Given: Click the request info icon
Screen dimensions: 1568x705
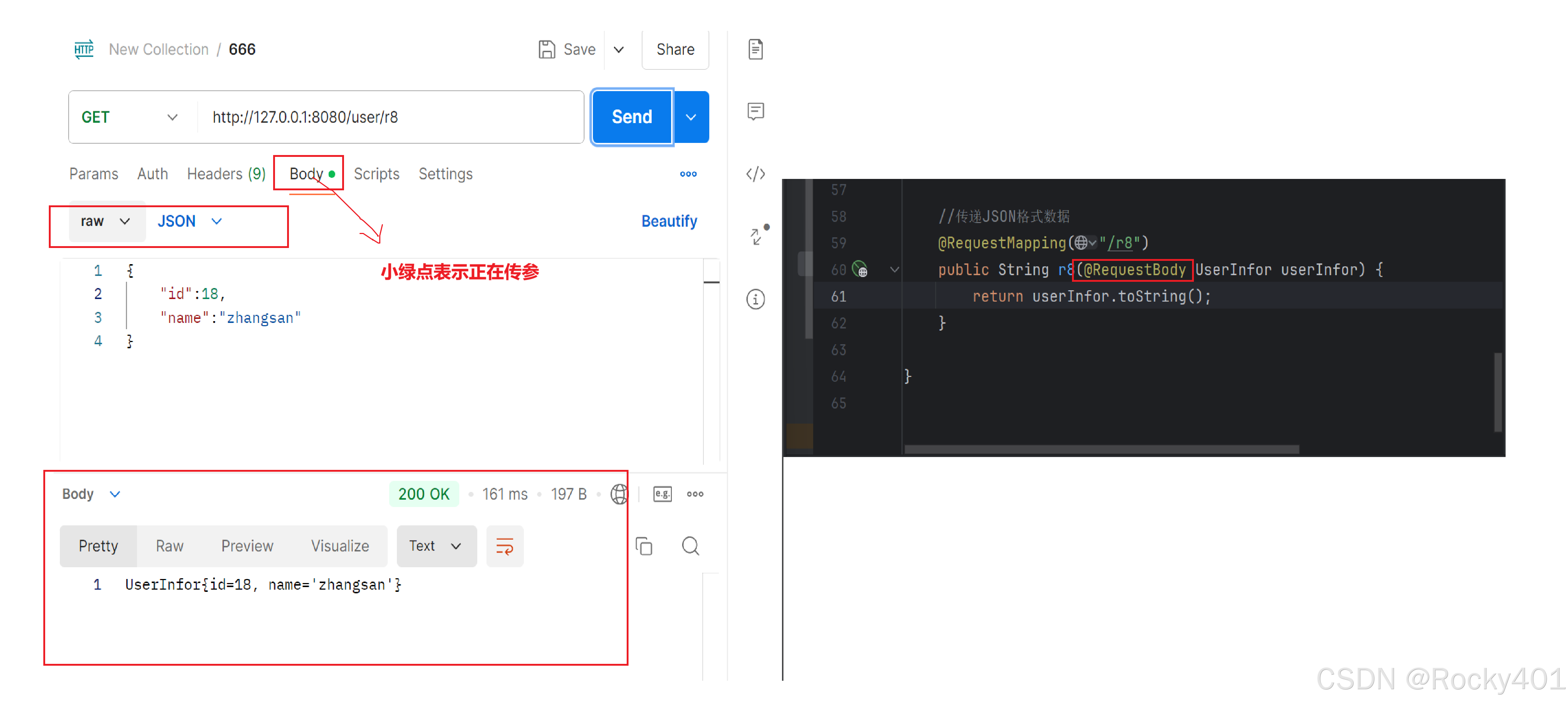Looking at the screenshot, I should click(755, 299).
